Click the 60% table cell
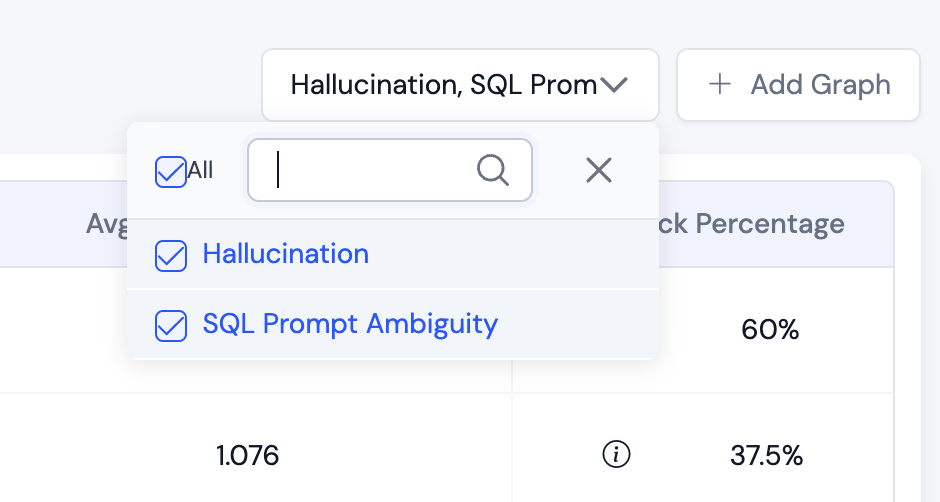 pos(770,329)
